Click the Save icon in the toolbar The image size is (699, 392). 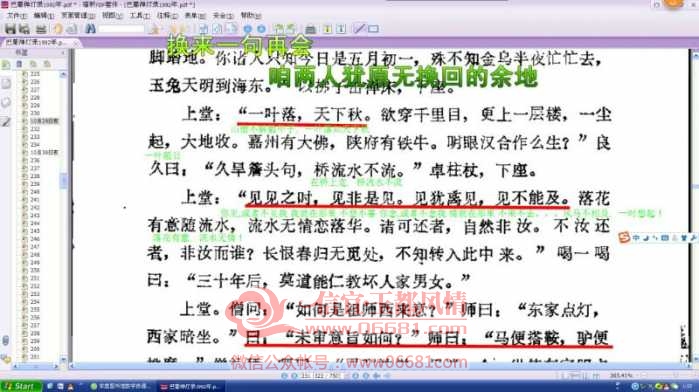coord(10,29)
